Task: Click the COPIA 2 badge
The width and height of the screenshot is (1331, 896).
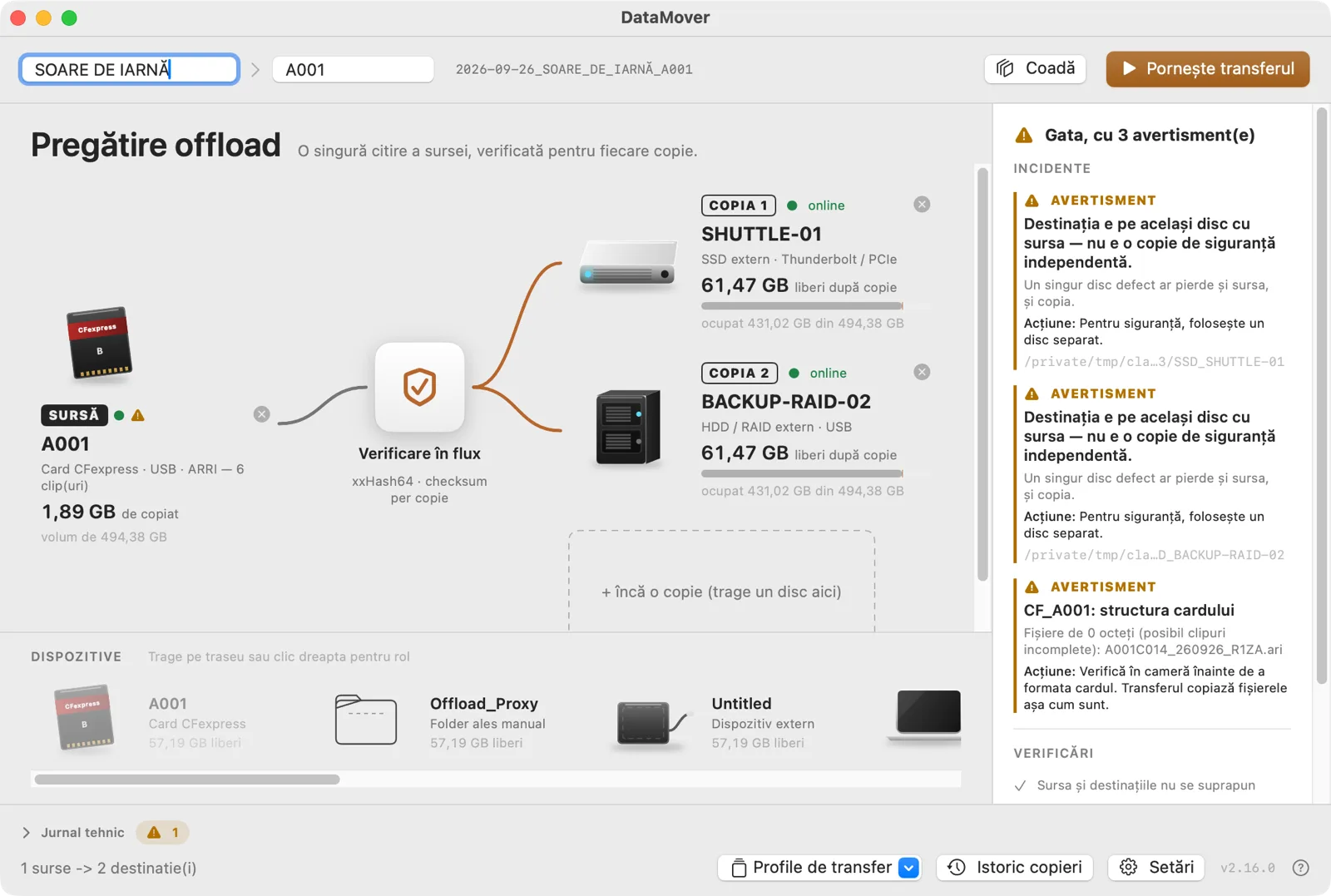Action: [x=740, y=373]
